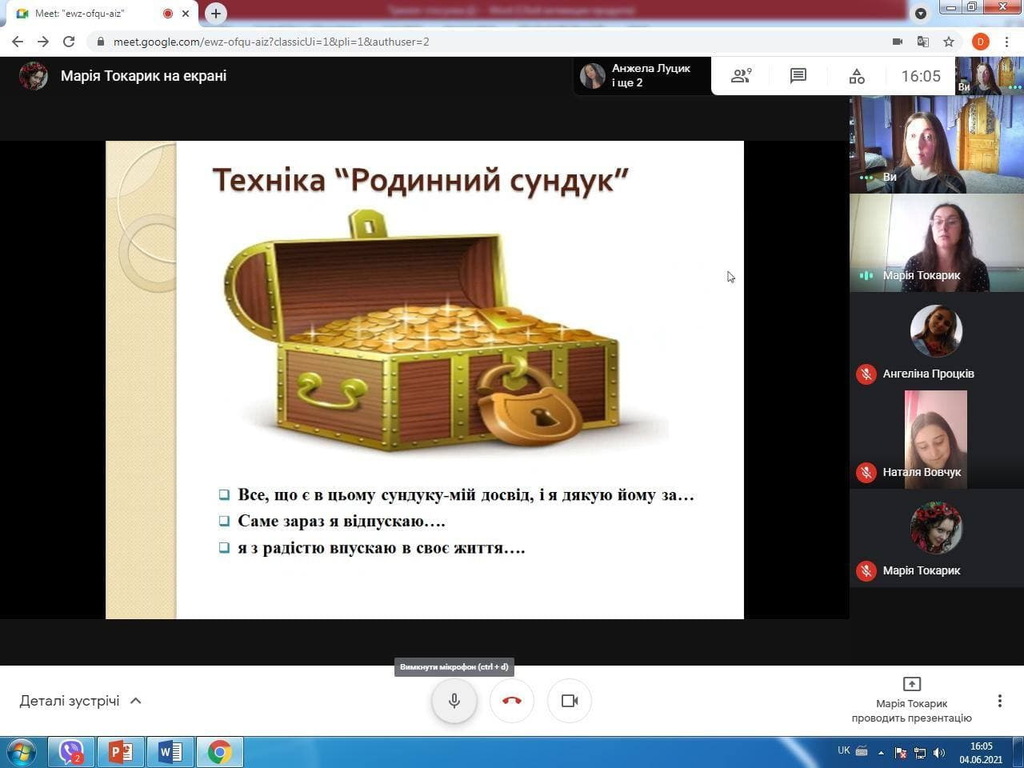The height and width of the screenshot is (768, 1024).
Task: Toggle system volume speaker icon in tray
Action: [x=938, y=752]
